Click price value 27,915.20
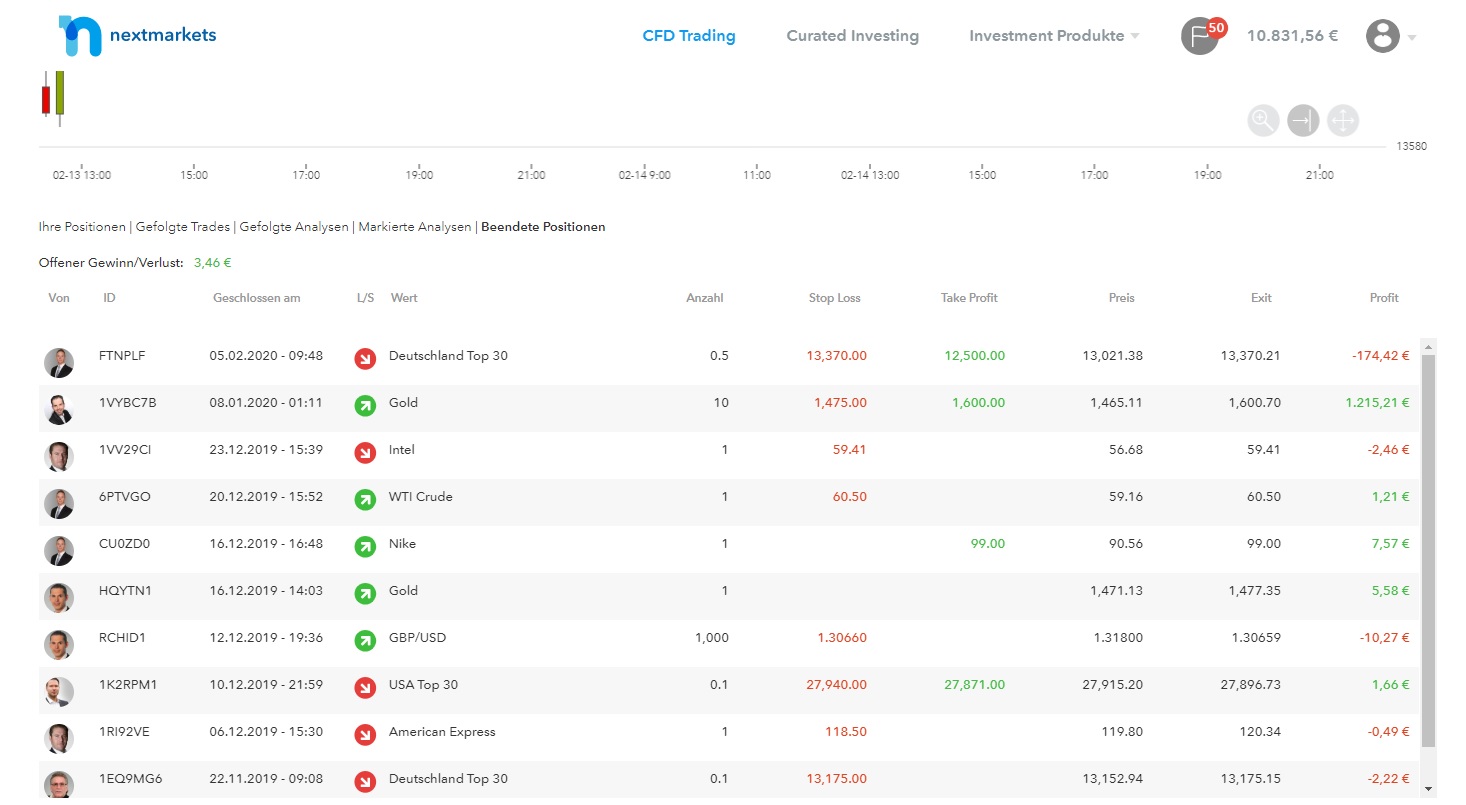The image size is (1466, 805). [x=1112, y=685]
